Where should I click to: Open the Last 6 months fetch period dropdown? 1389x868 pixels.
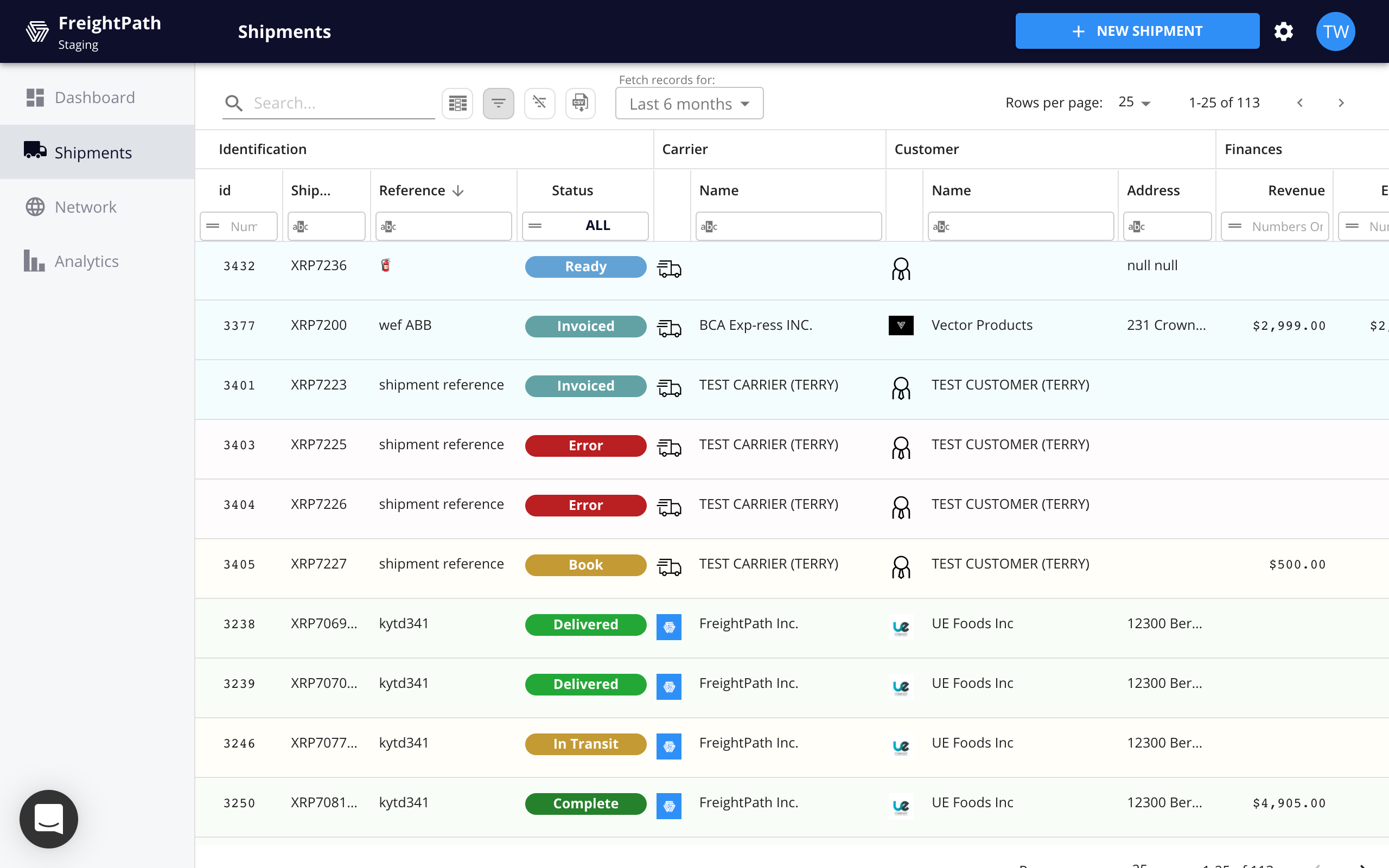click(689, 103)
